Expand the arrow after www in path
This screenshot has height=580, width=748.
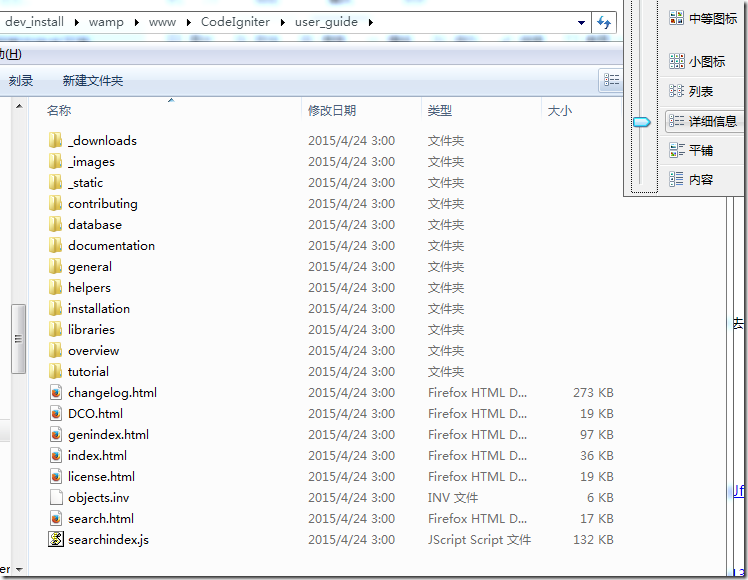tap(188, 22)
